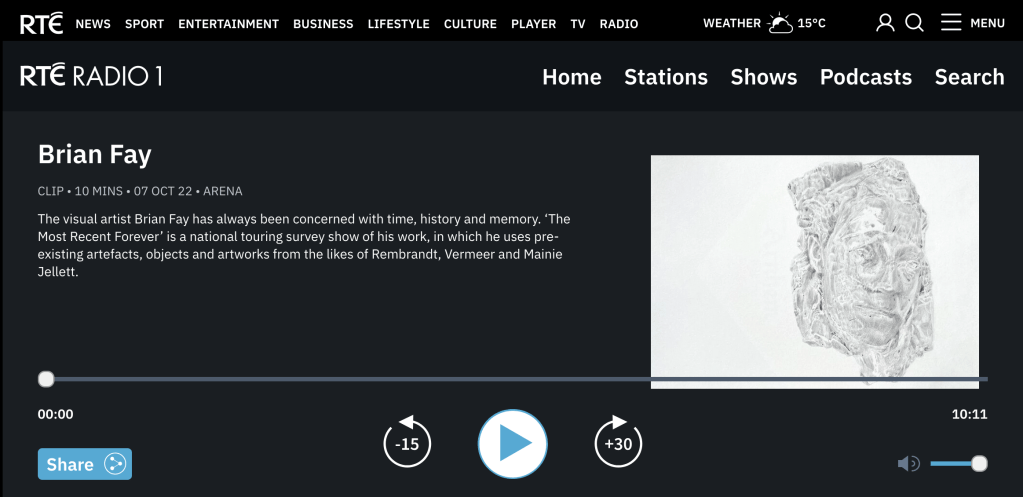Go to the PLAYER link

[x=533, y=24]
